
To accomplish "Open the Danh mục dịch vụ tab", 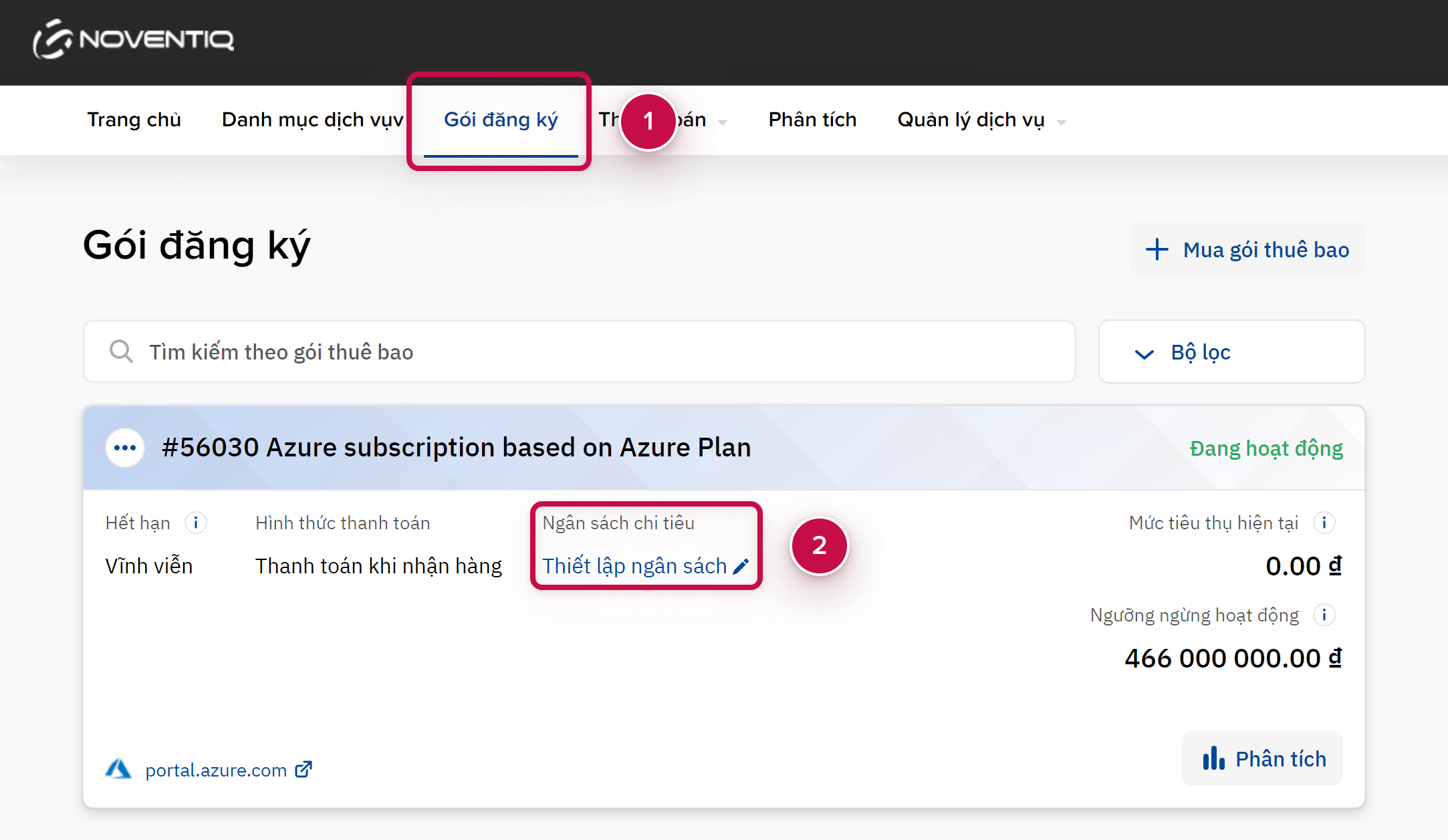I will click(312, 120).
